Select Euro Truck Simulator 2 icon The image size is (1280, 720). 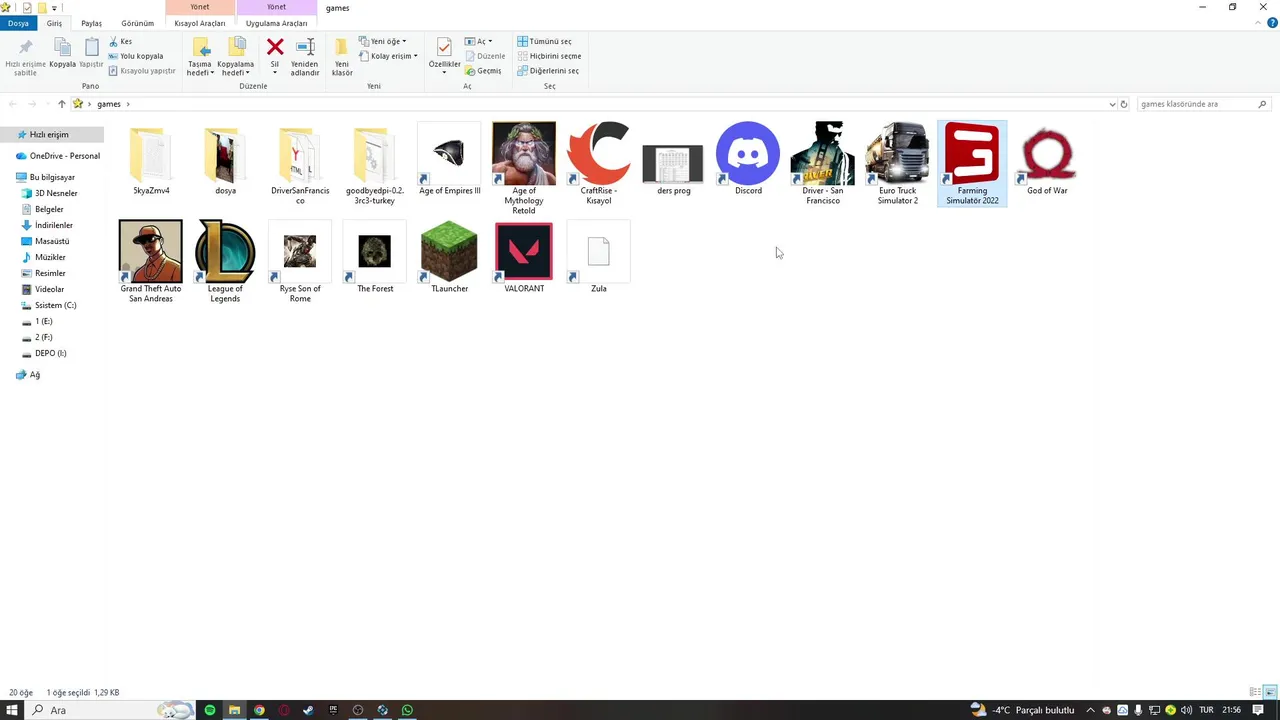[x=898, y=153]
